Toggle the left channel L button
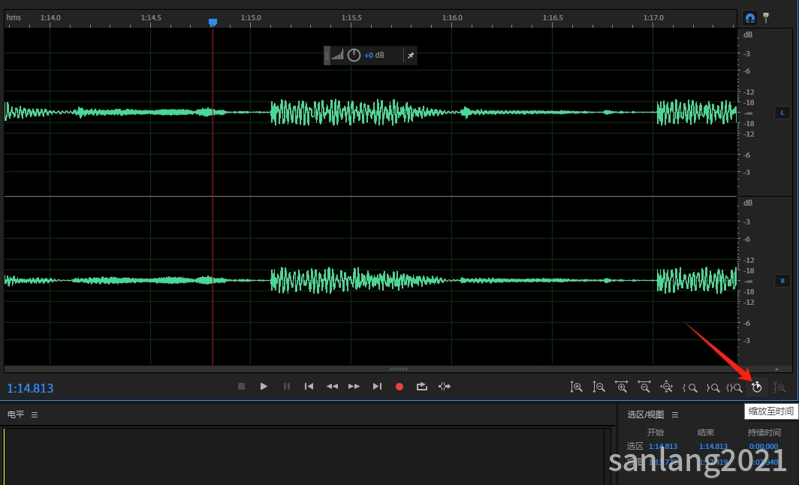799x485 pixels. 782,113
